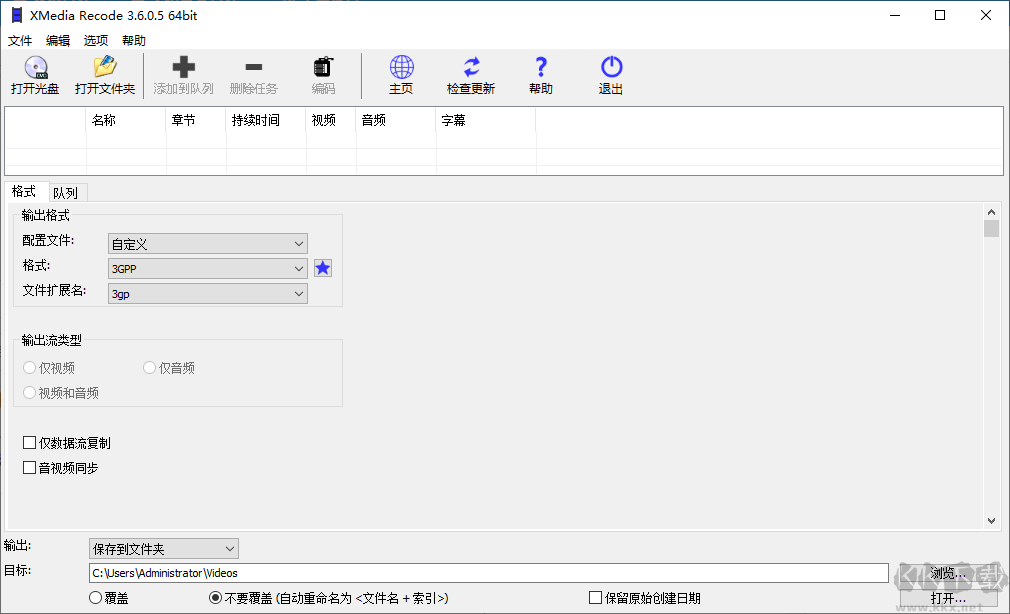This screenshot has width=1010, height=614.
Task: Click the blue star favorite icon
Action: (x=323, y=268)
